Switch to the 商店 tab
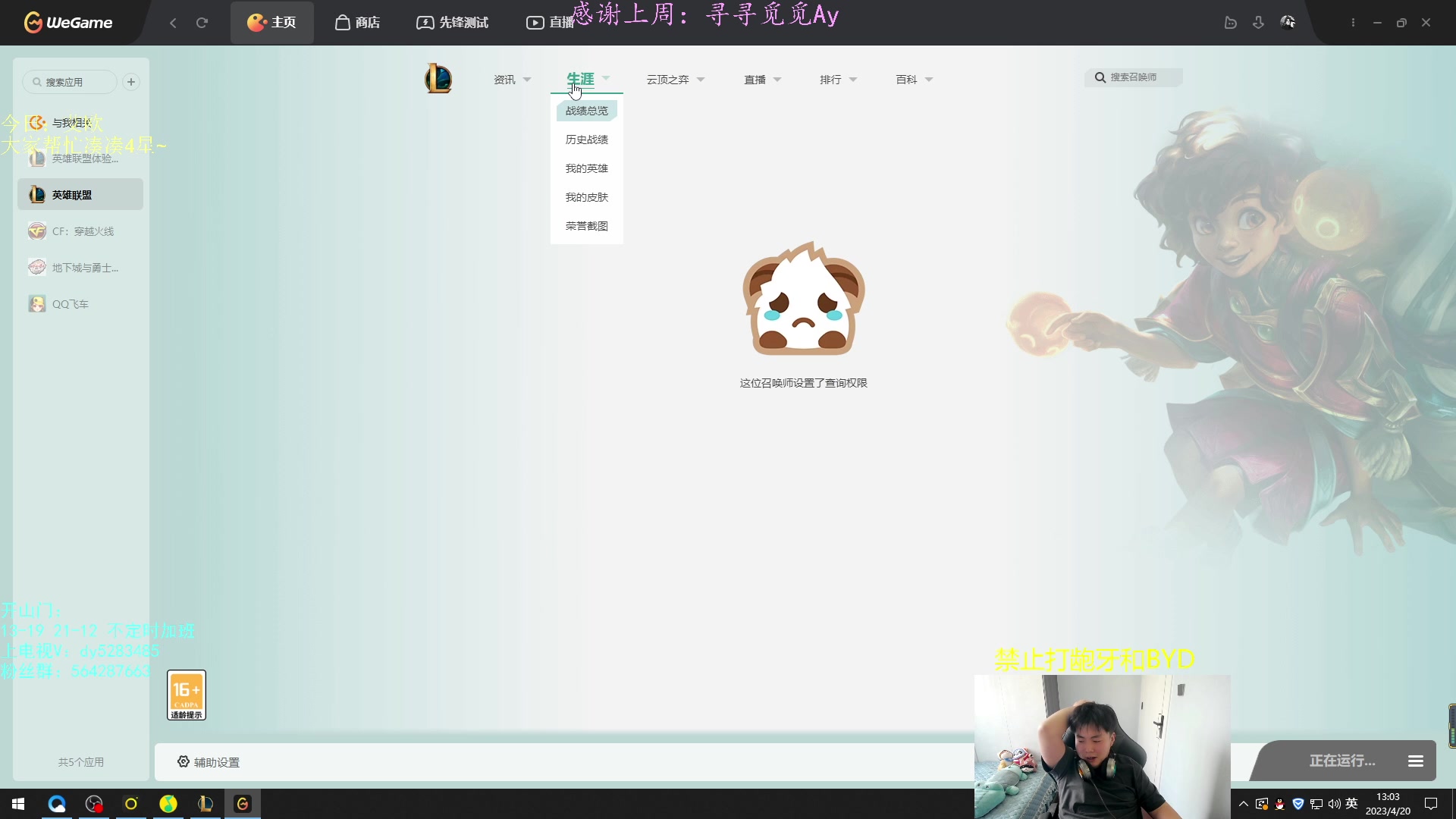Viewport: 1456px width, 819px height. point(357,23)
